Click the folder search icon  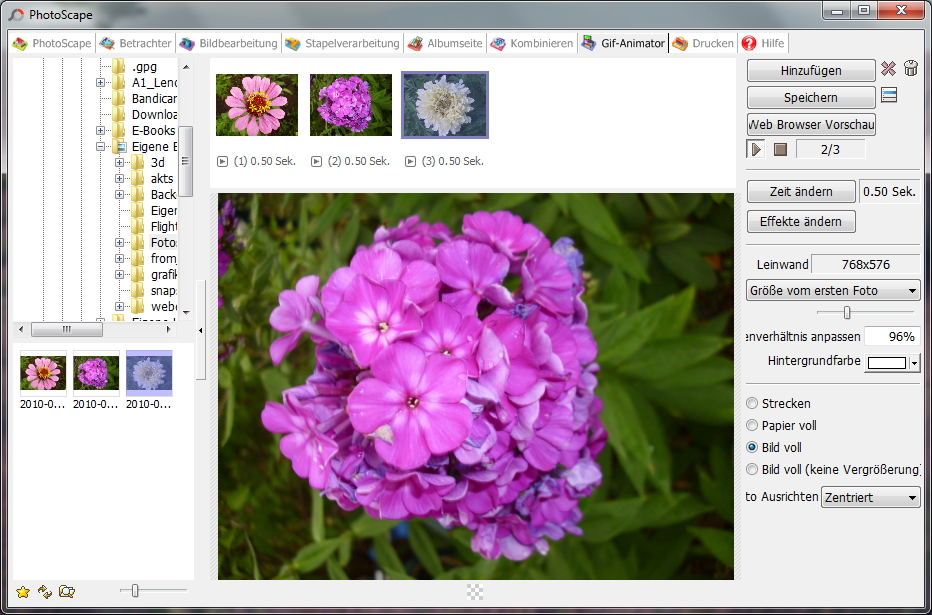(x=67, y=592)
